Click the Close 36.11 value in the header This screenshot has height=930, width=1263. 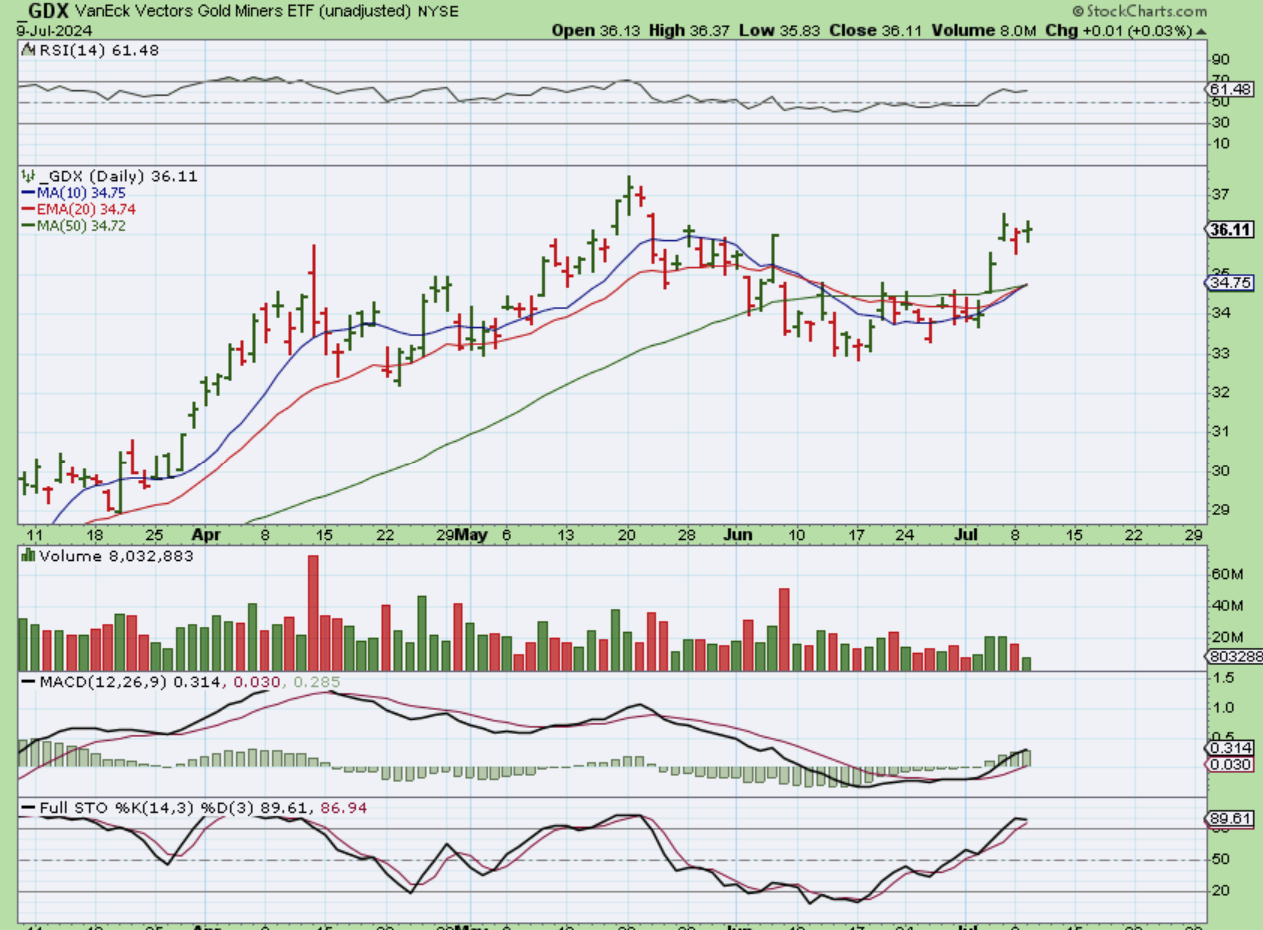[x=876, y=31]
